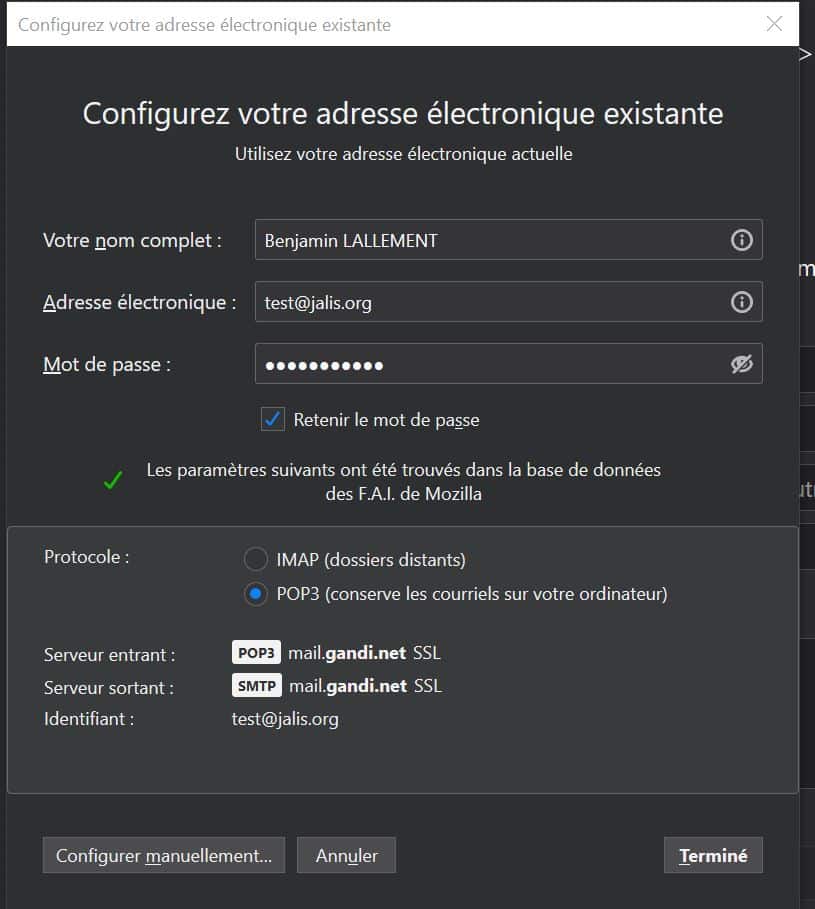The width and height of the screenshot is (815, 909).
Task: Click the green checkmark status icon
Action: (113, 481)
